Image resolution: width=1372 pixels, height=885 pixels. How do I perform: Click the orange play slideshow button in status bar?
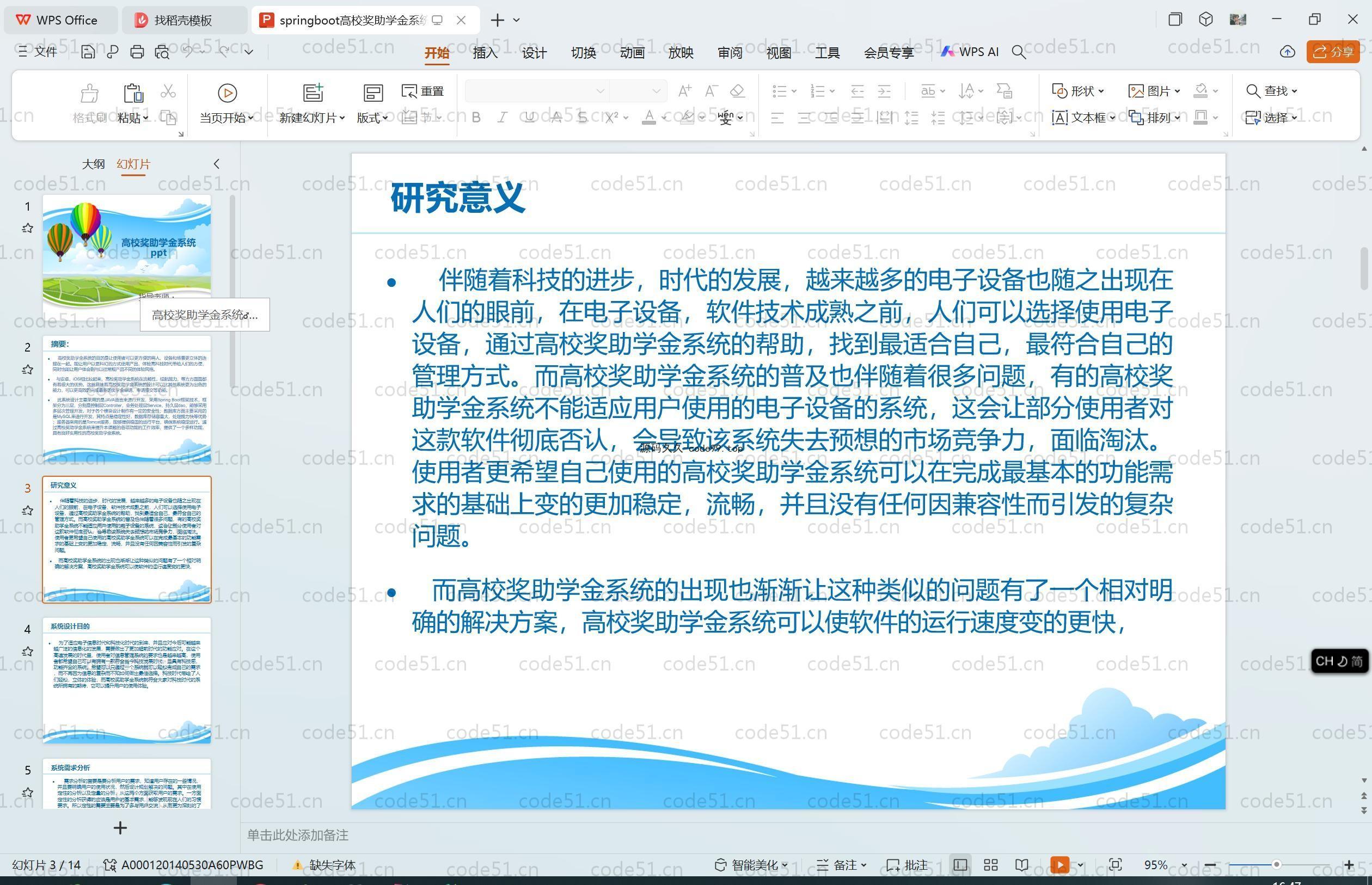coord(1059,865)
